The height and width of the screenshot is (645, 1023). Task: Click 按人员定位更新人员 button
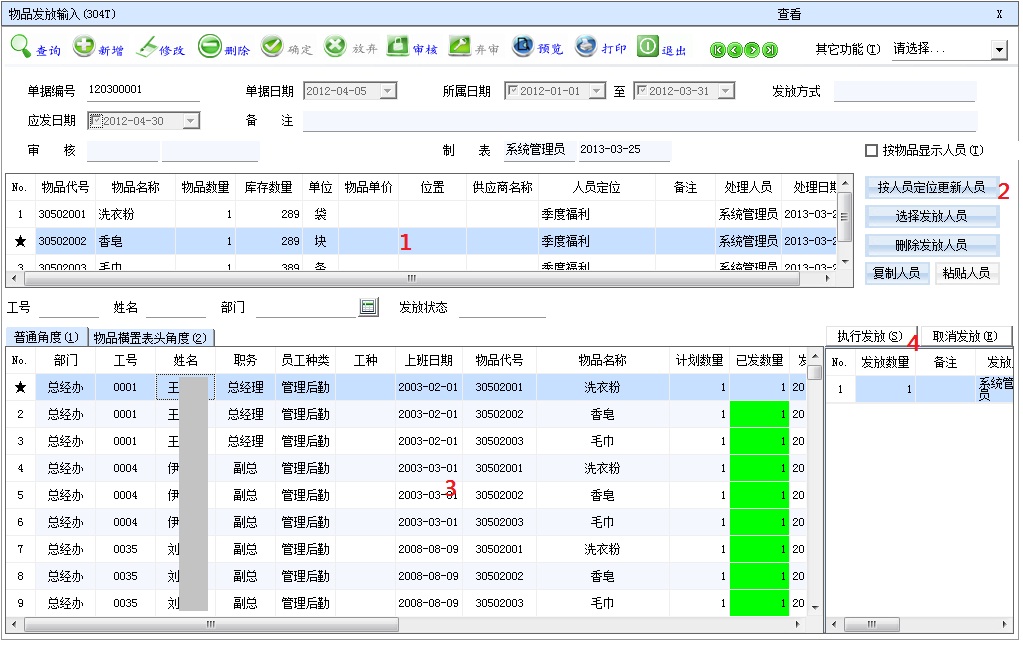(932, 188)
